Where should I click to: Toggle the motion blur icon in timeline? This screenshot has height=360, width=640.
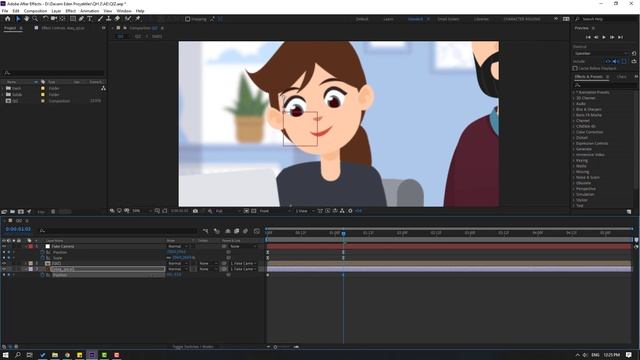click(245, 231)
